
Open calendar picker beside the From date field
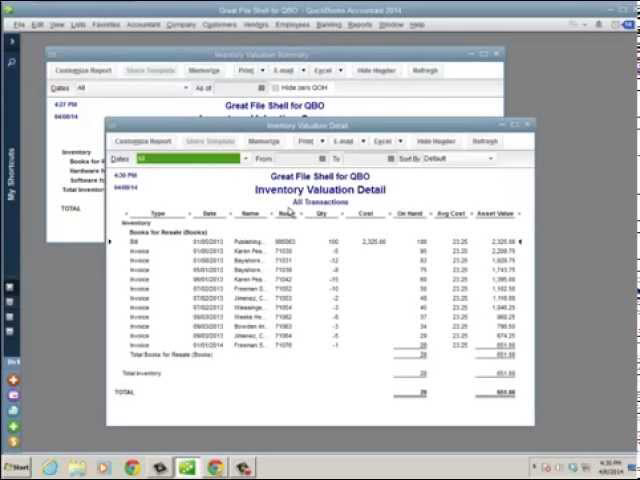pyautogui.click(x=322, y=159)
